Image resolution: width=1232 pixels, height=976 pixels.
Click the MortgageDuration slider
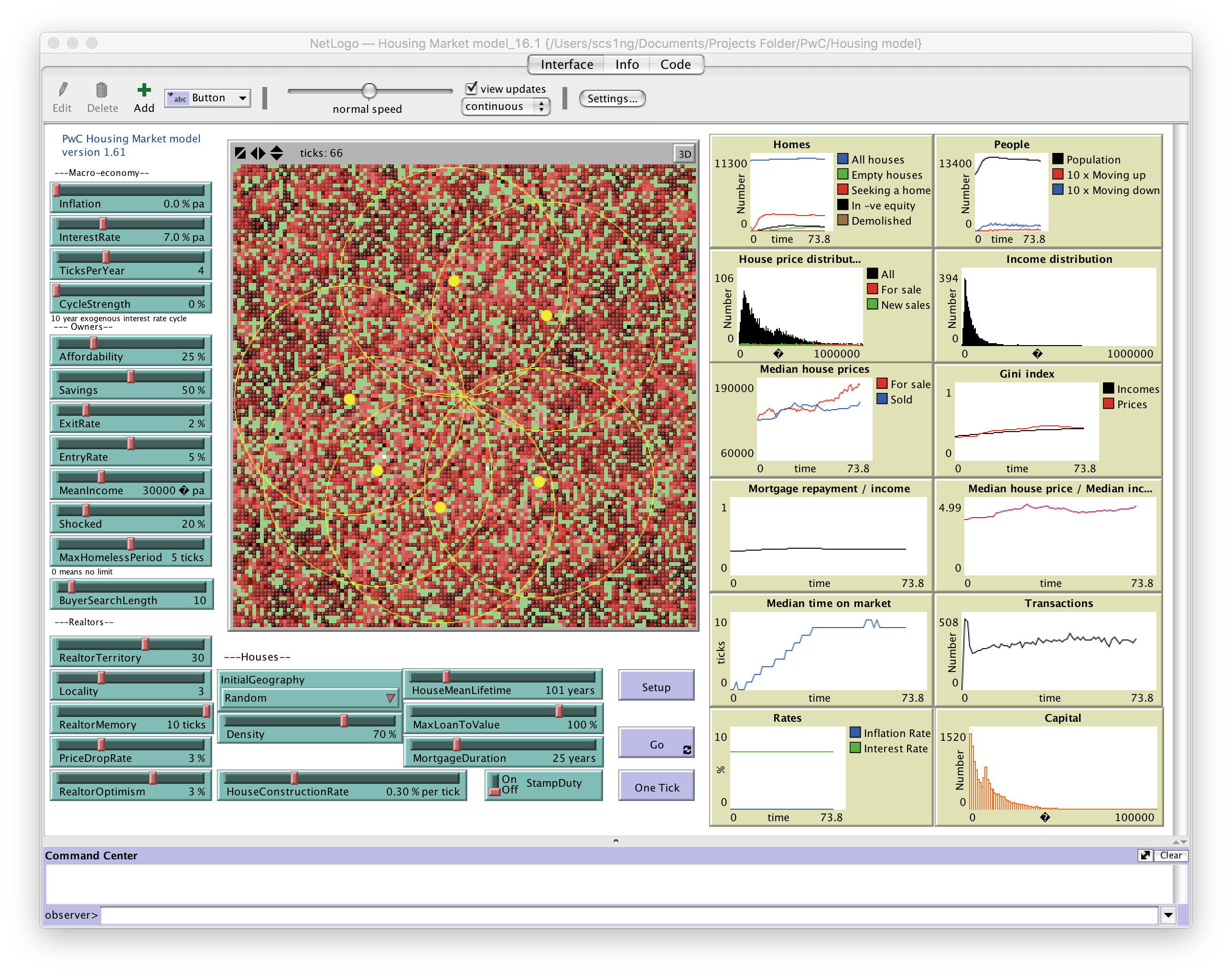coord(503,752)
